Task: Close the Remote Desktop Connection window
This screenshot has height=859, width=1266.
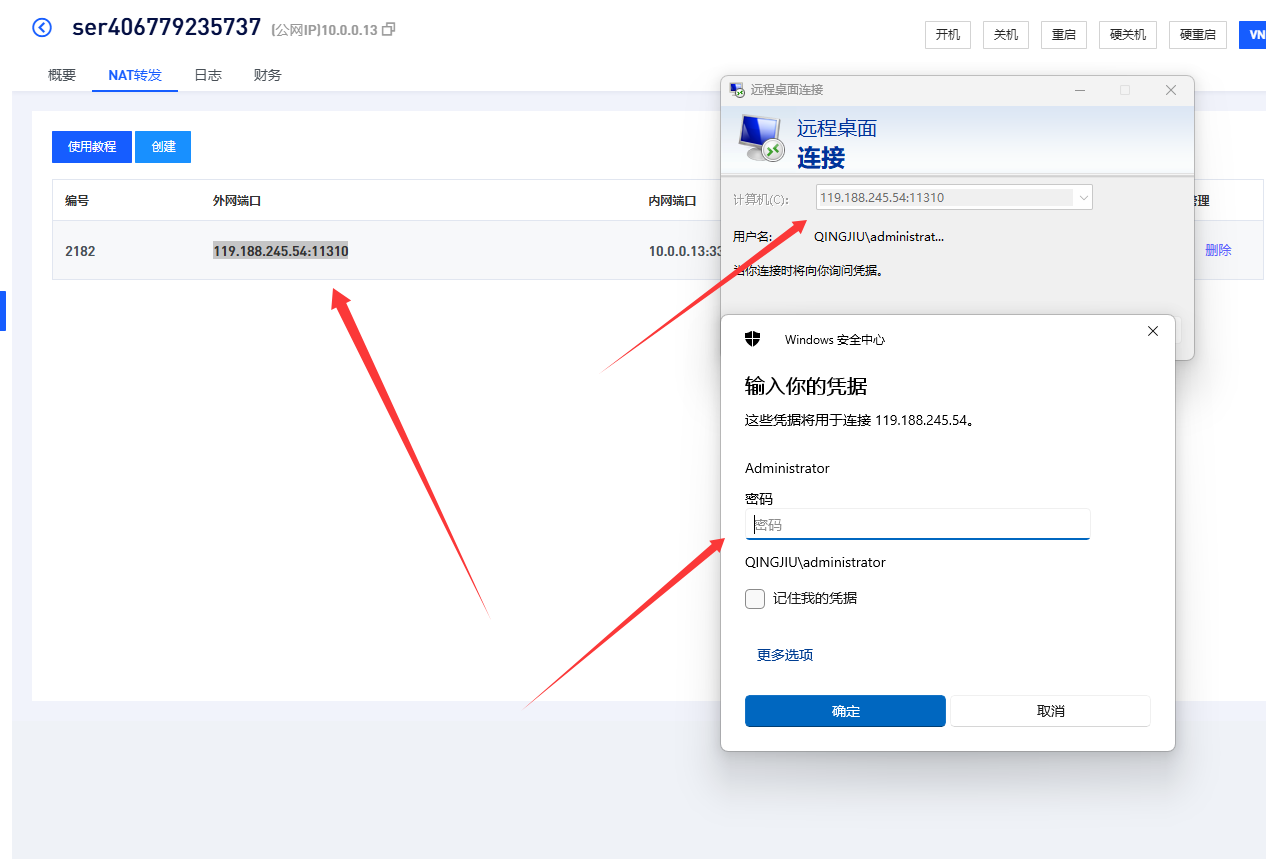Action: pos(1171,90)
